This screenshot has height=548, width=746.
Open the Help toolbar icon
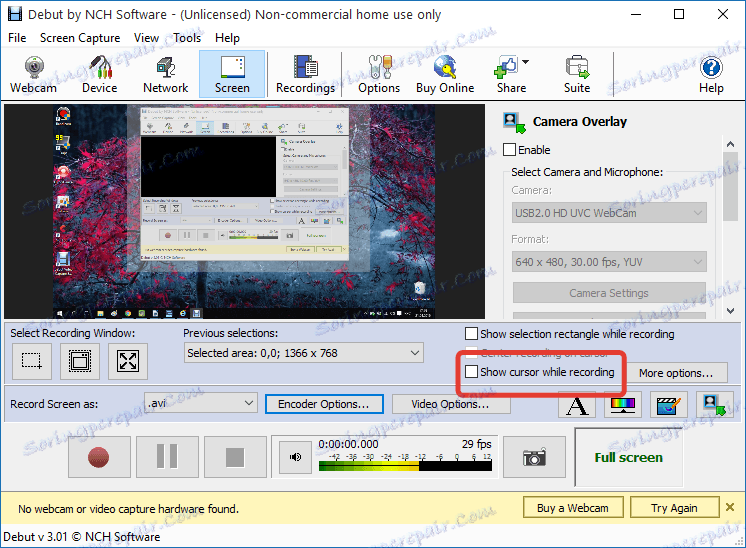711,74
